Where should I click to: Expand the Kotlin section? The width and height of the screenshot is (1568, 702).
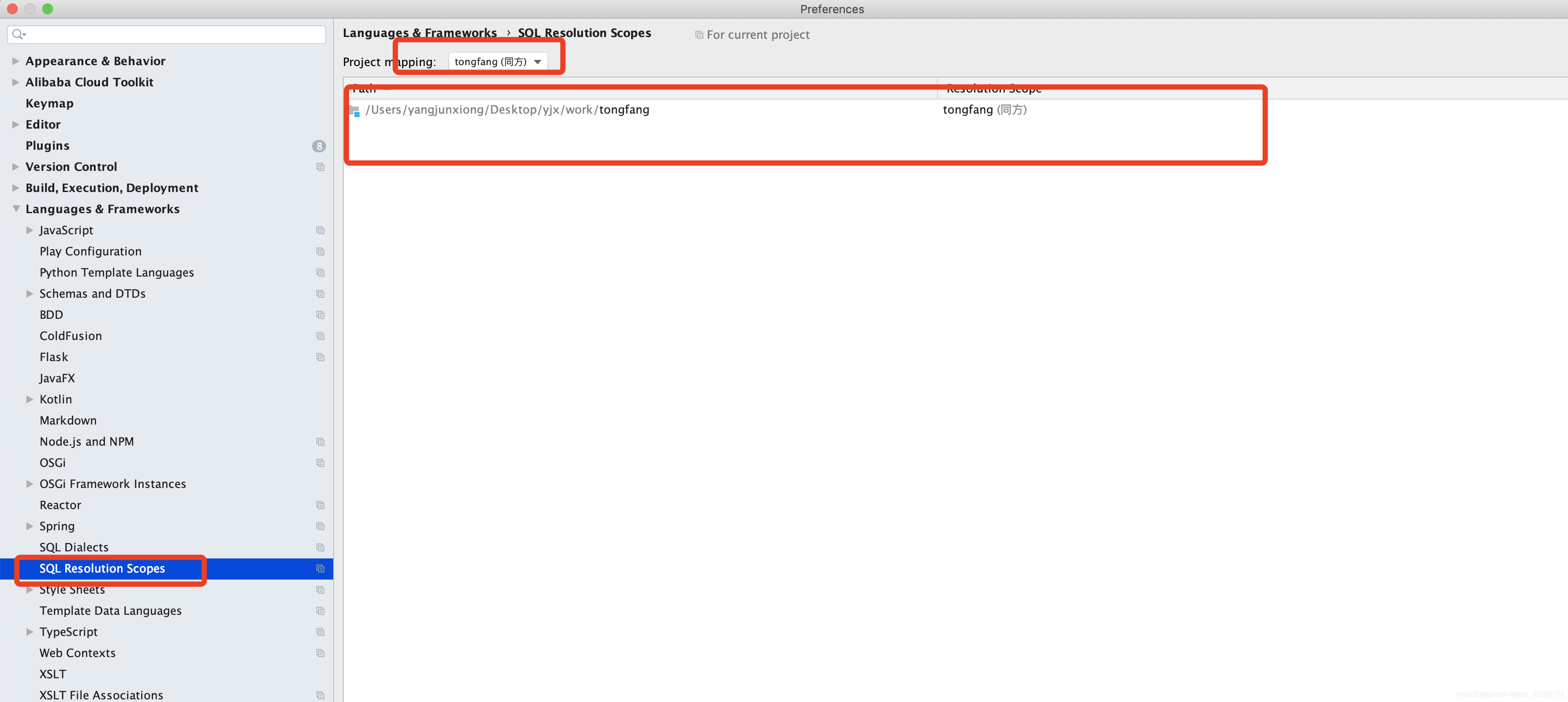coord(27,399)
